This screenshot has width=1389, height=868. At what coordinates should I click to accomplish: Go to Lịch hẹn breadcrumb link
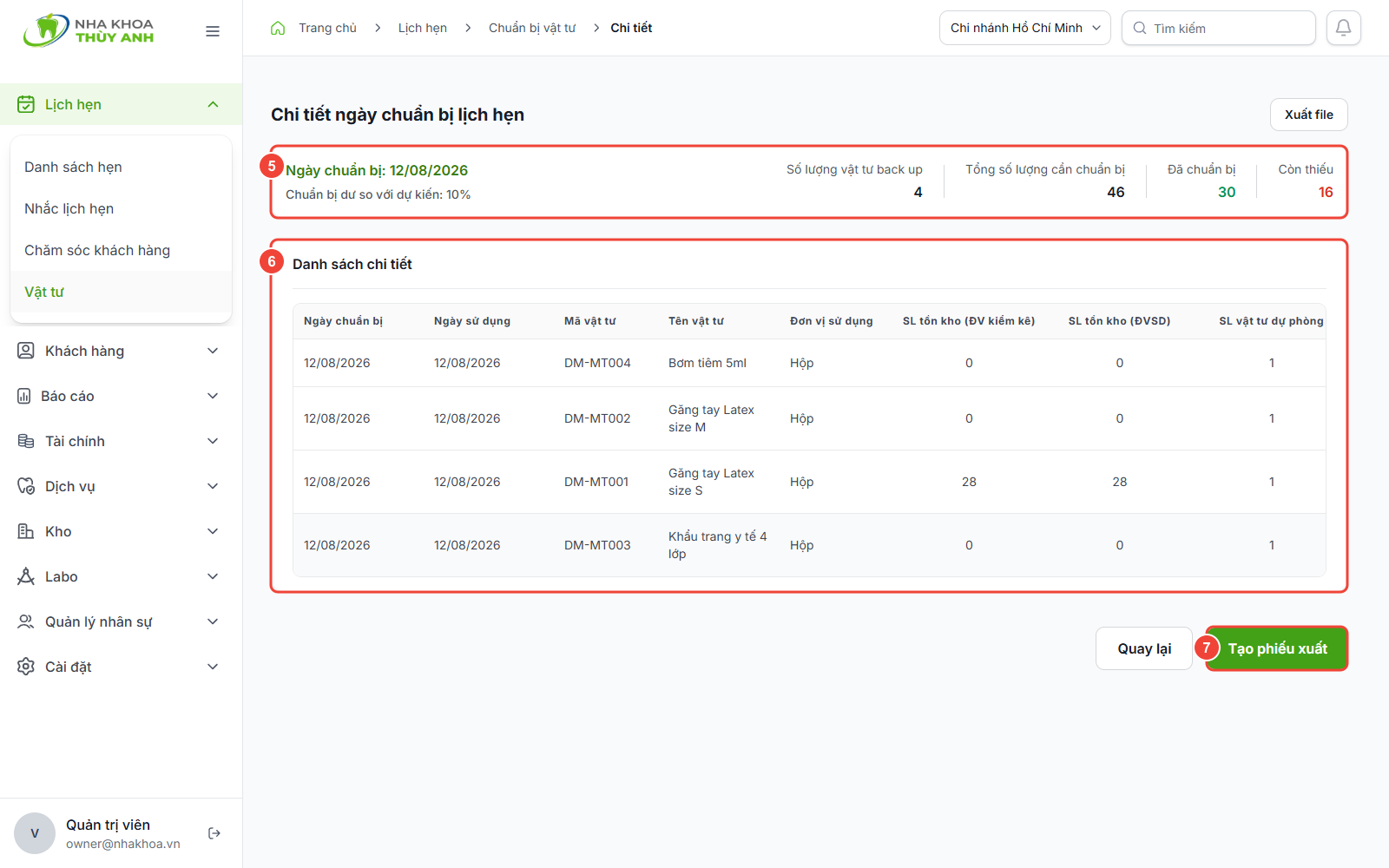click(x=423, y=28)
